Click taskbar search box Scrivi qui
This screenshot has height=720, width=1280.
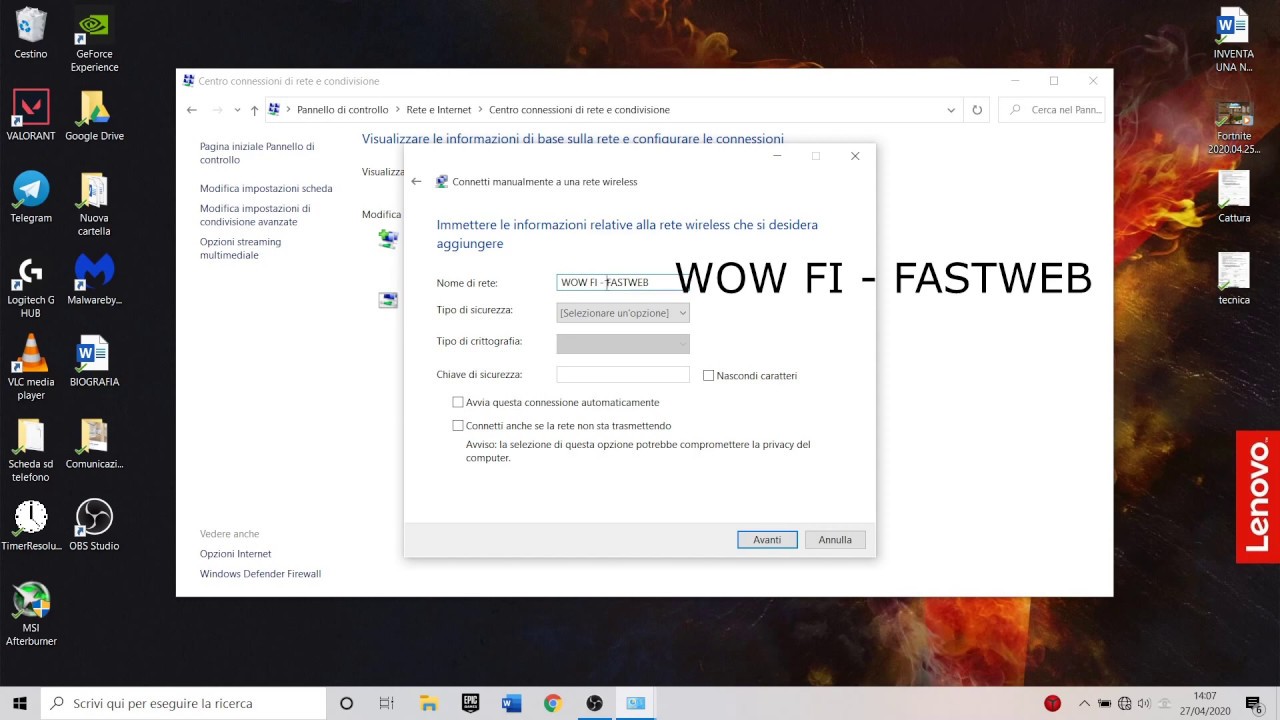pyautogui.click(x=183, y=703)
